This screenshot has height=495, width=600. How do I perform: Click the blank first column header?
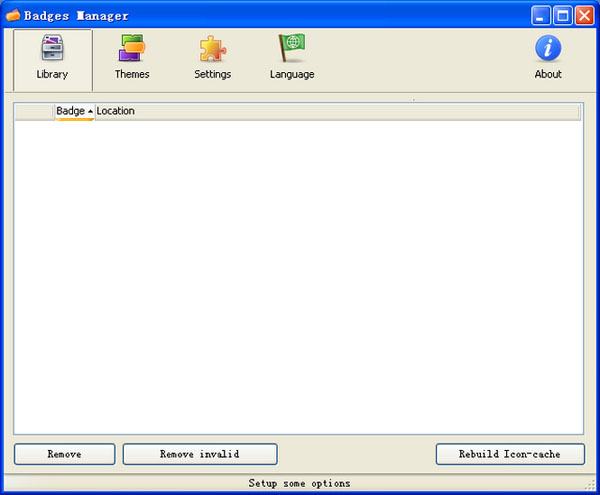(x=34, y=111)
